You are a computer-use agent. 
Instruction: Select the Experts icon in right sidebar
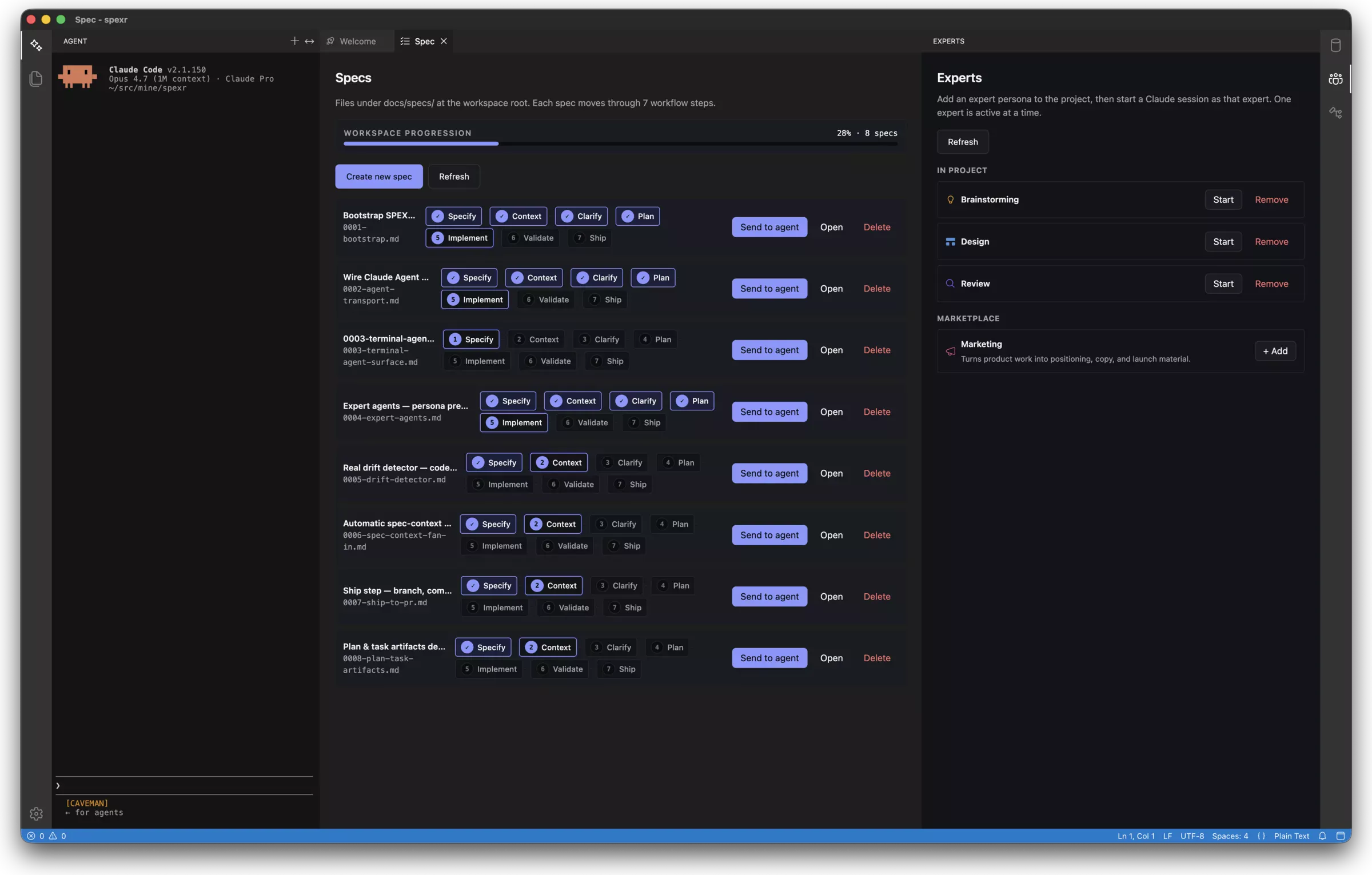click(1335, 79)
